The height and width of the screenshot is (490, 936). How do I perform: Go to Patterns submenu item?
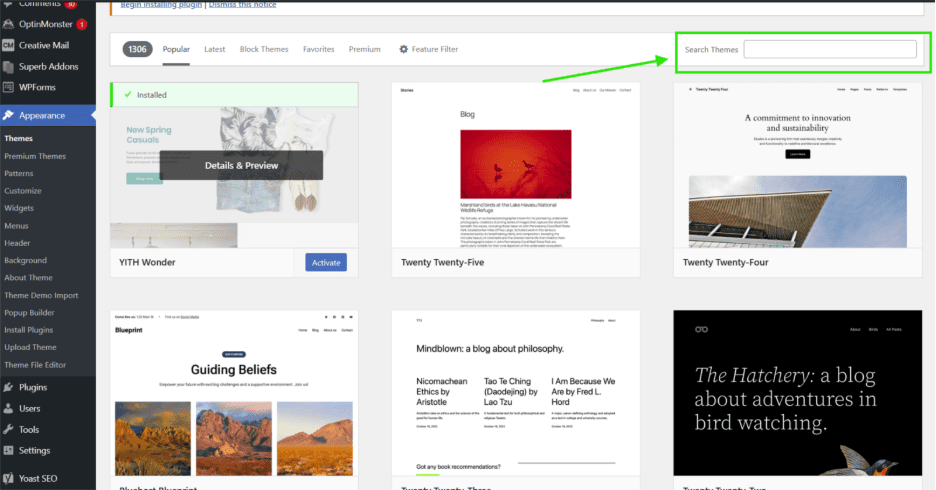pyautogui.click(x=19, y=174)
